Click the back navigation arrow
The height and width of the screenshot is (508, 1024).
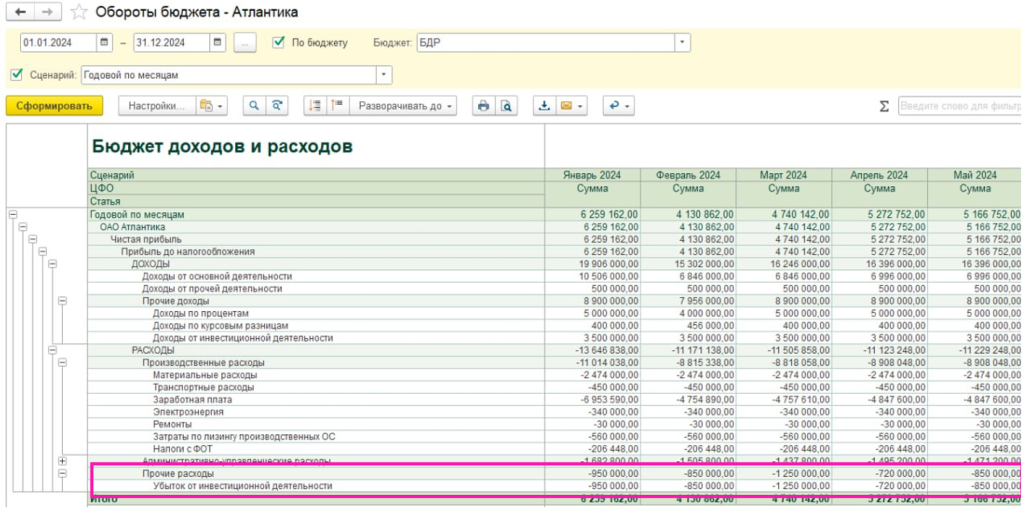(x=20, y=12)
